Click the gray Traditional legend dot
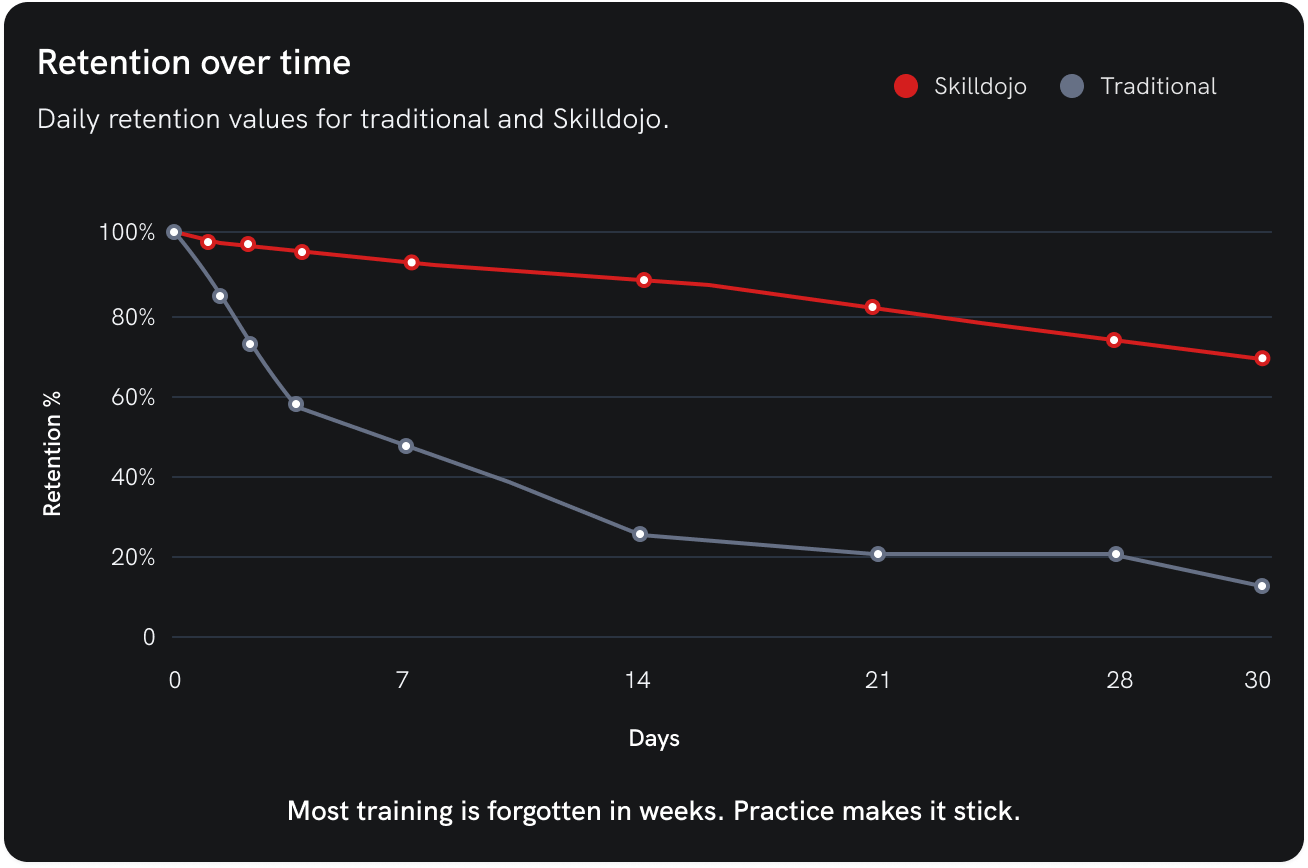The height and width of the screenshot is (868, 1308). tap(1072, 87)
